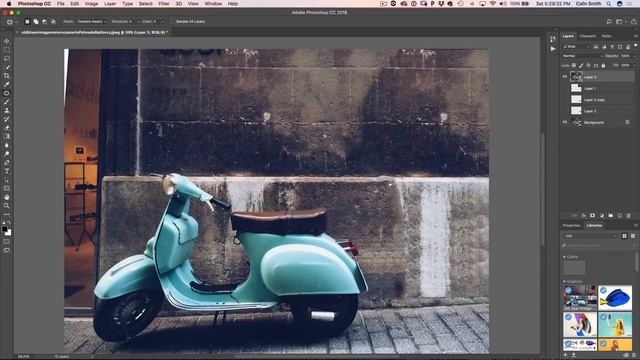Toggle layer filtering on or off
The image size is (640, 360).
tap(636, 46)
